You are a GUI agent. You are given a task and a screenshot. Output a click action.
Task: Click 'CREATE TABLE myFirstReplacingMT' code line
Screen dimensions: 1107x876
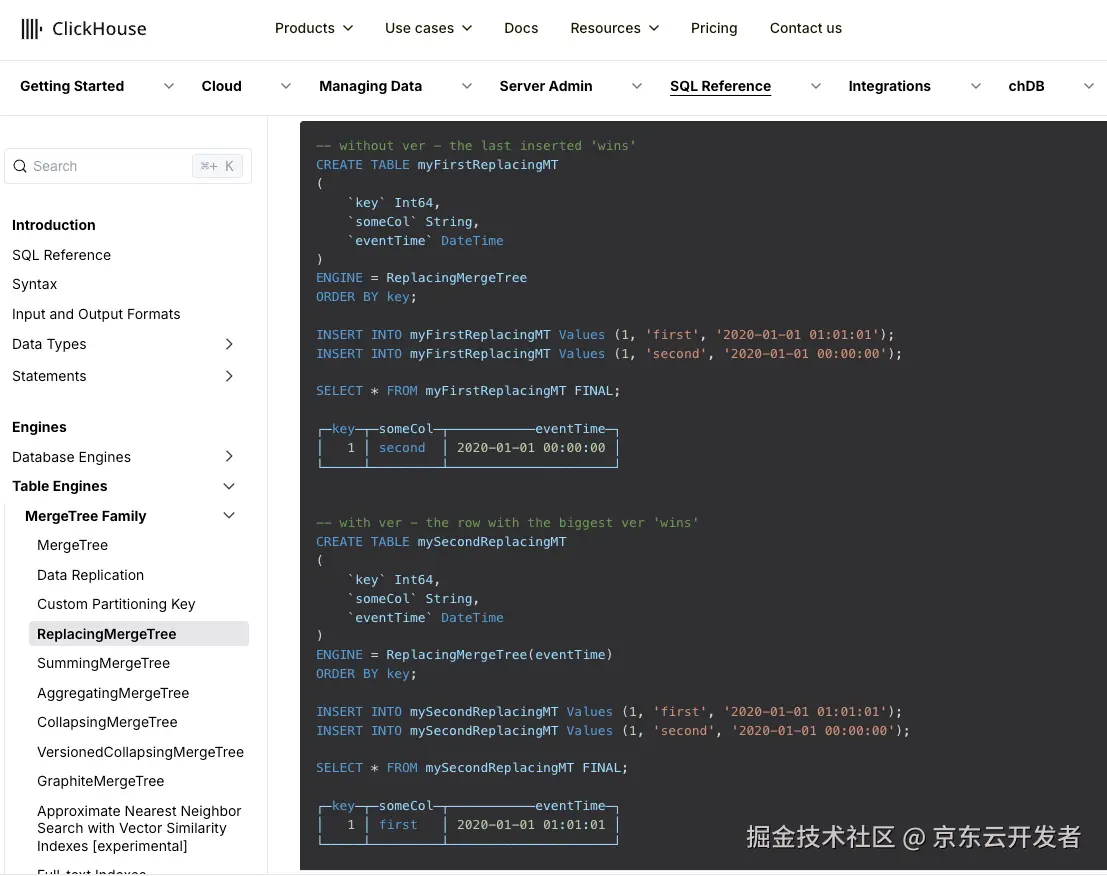pyautogui.click(x=437, y=164)
